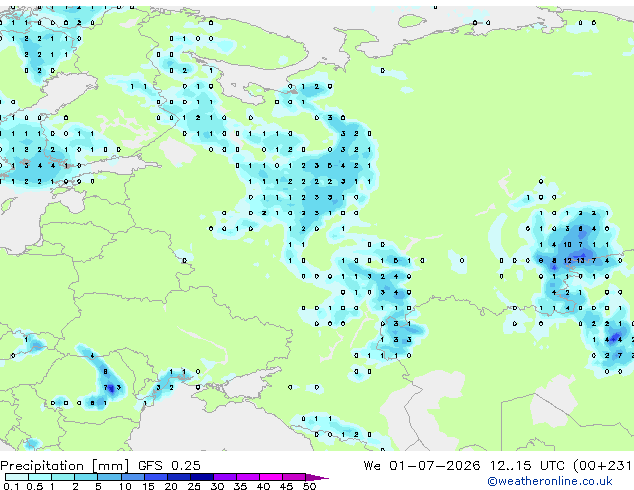The width and height of the screenshot is (634, 490).
Task: Click the 0.1–0.5 mm legend swatch
Action: click(17, 477)
